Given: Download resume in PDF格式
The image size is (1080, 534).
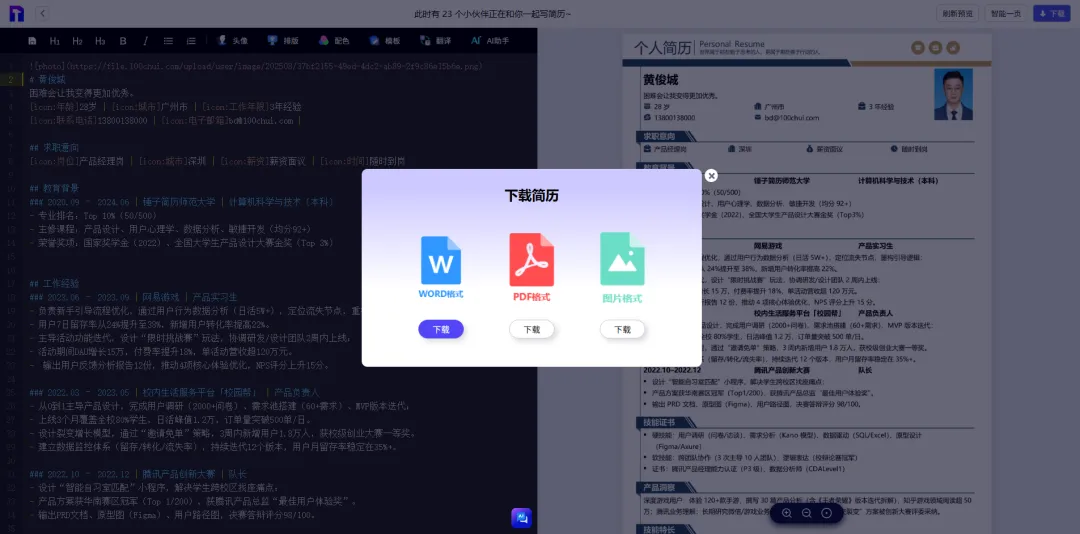Looking at the screenshot, I should pyautogui.click(x=532, y=329).
